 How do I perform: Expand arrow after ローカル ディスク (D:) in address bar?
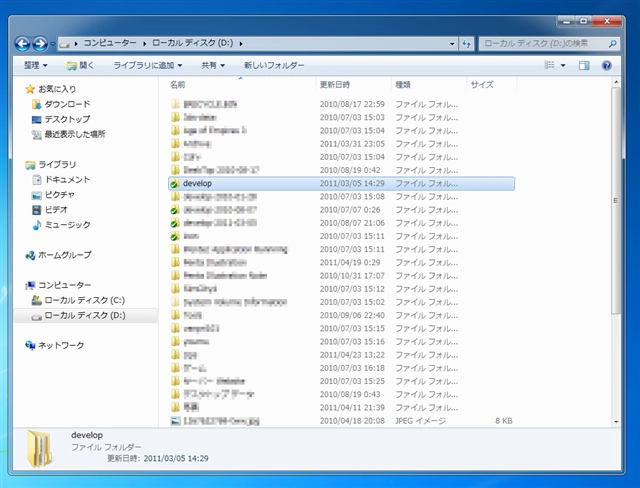[241, 43]
